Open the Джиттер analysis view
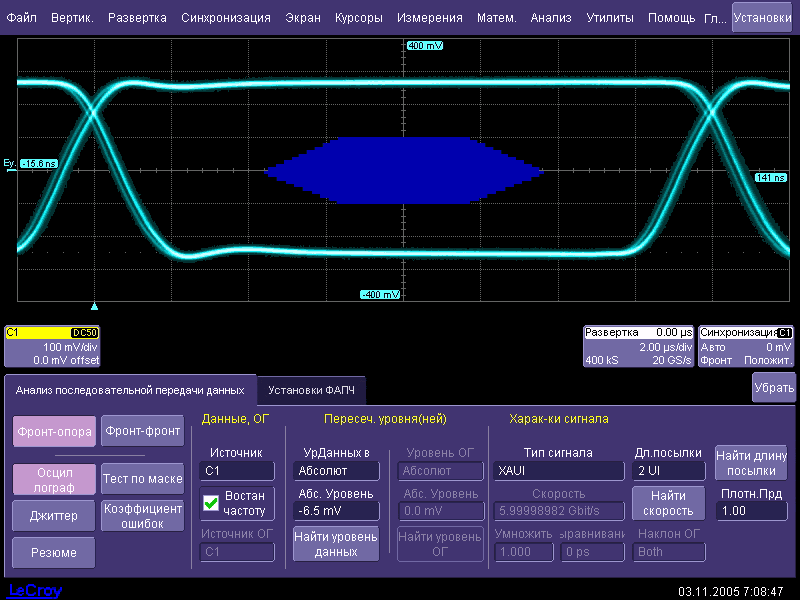 [x=55, y=515]
